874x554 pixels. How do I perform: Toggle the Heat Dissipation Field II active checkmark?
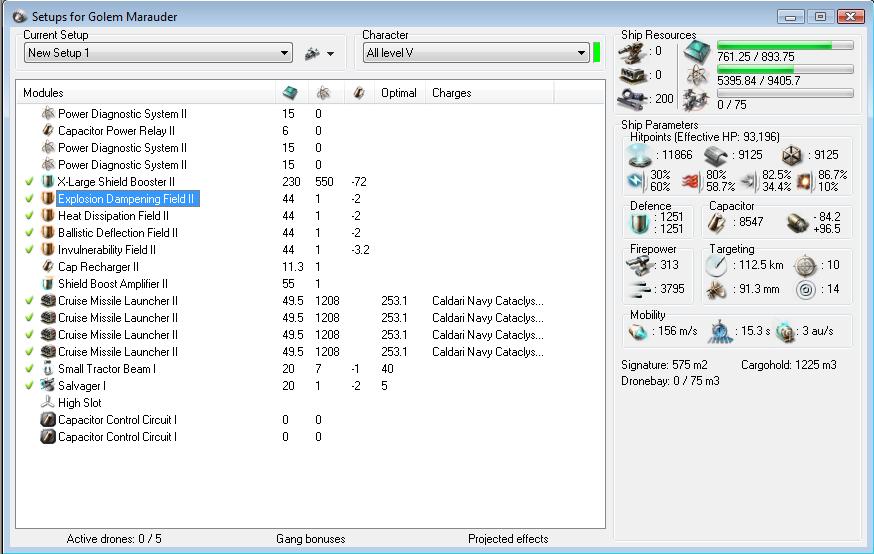(x=30, y=216)
